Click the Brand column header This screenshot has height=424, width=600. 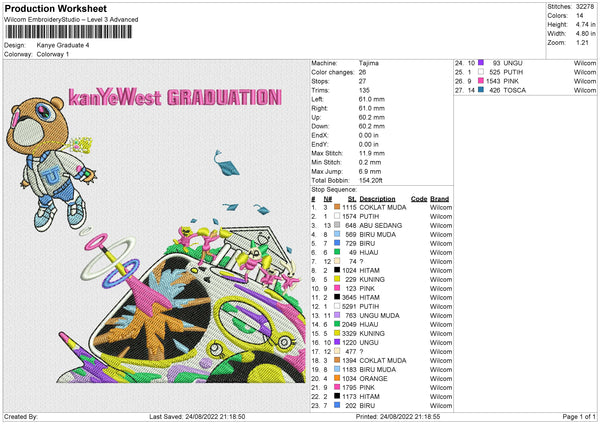(x=439, y=199)
